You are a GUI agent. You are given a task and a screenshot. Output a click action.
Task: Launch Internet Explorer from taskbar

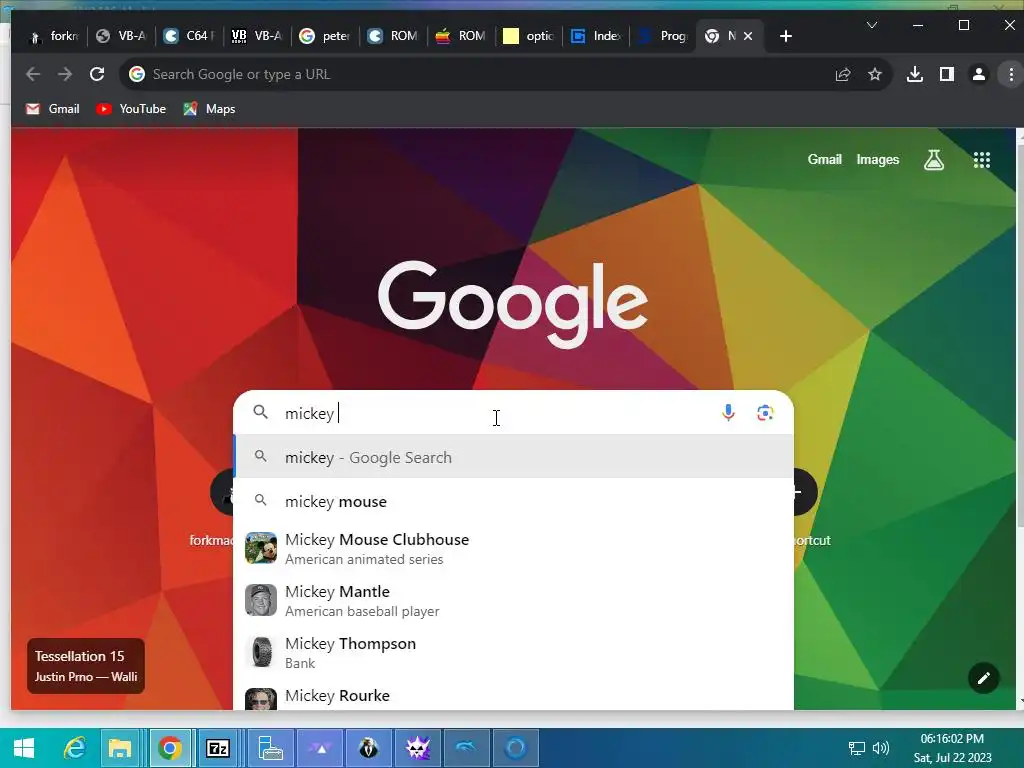pyautogui.click(x=75, y=748)
